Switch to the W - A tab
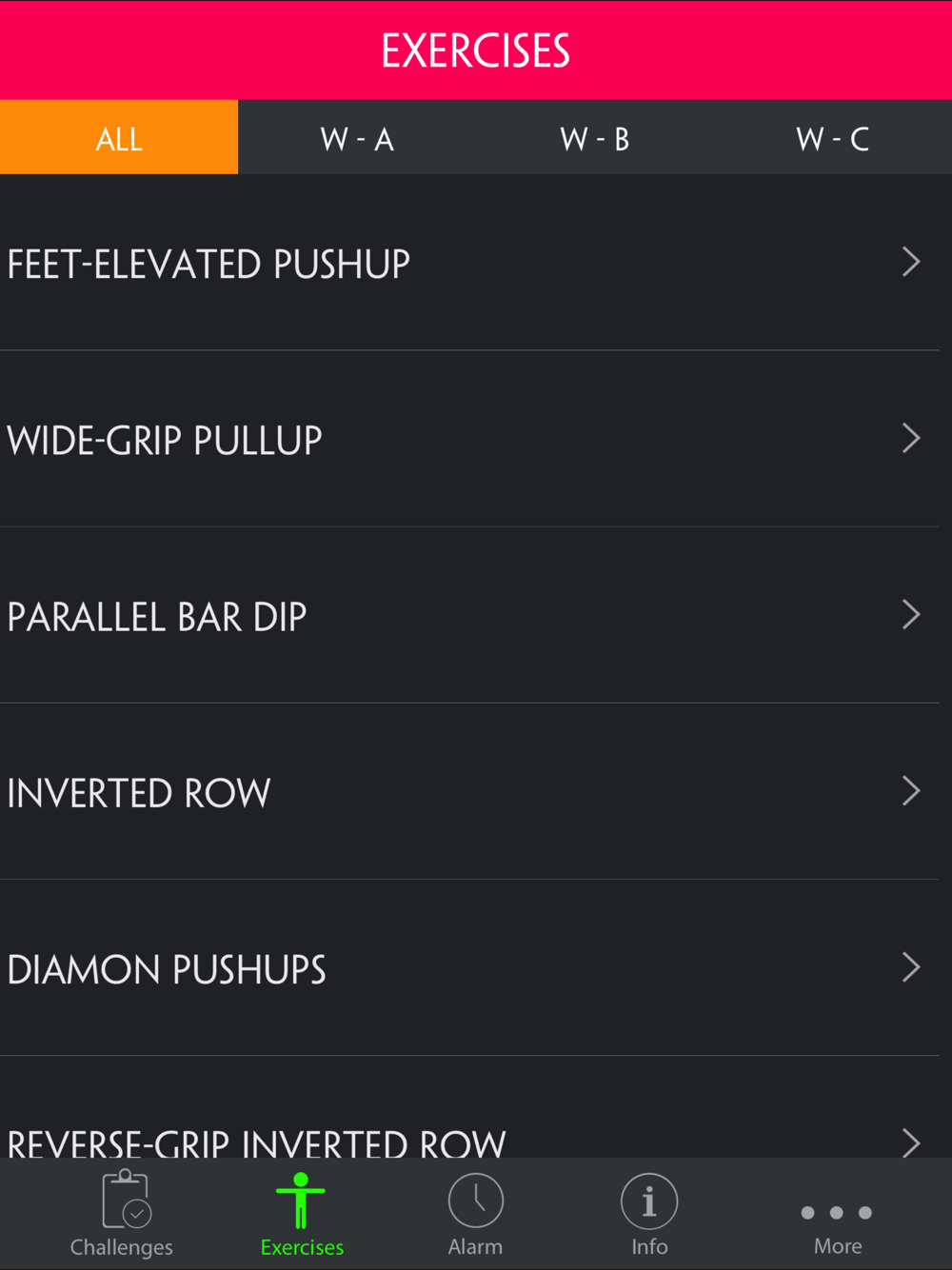Viewport: 952px width, 1270px height. [357, 137]
